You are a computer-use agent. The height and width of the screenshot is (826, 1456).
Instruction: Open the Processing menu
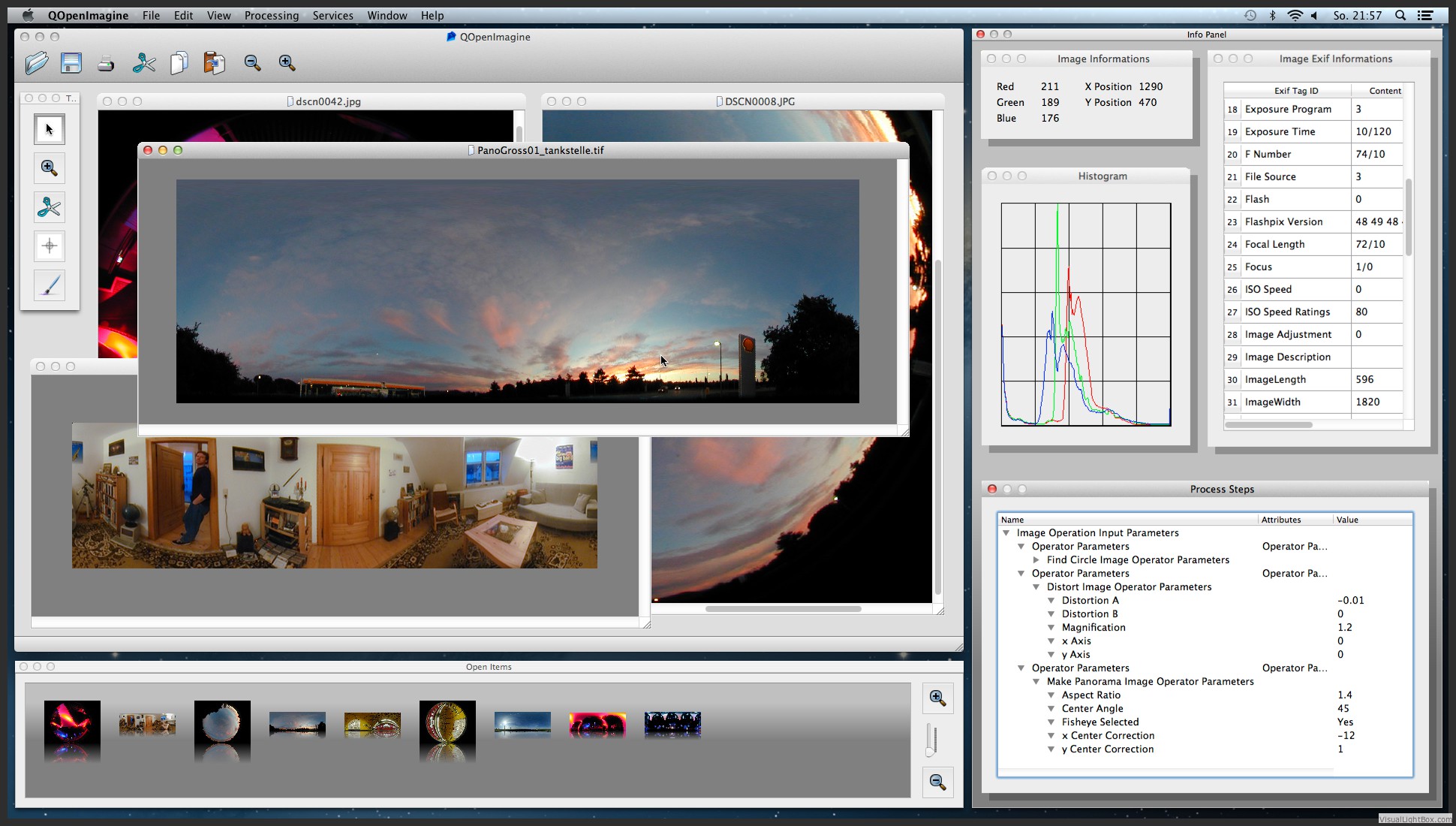(271, 15)
